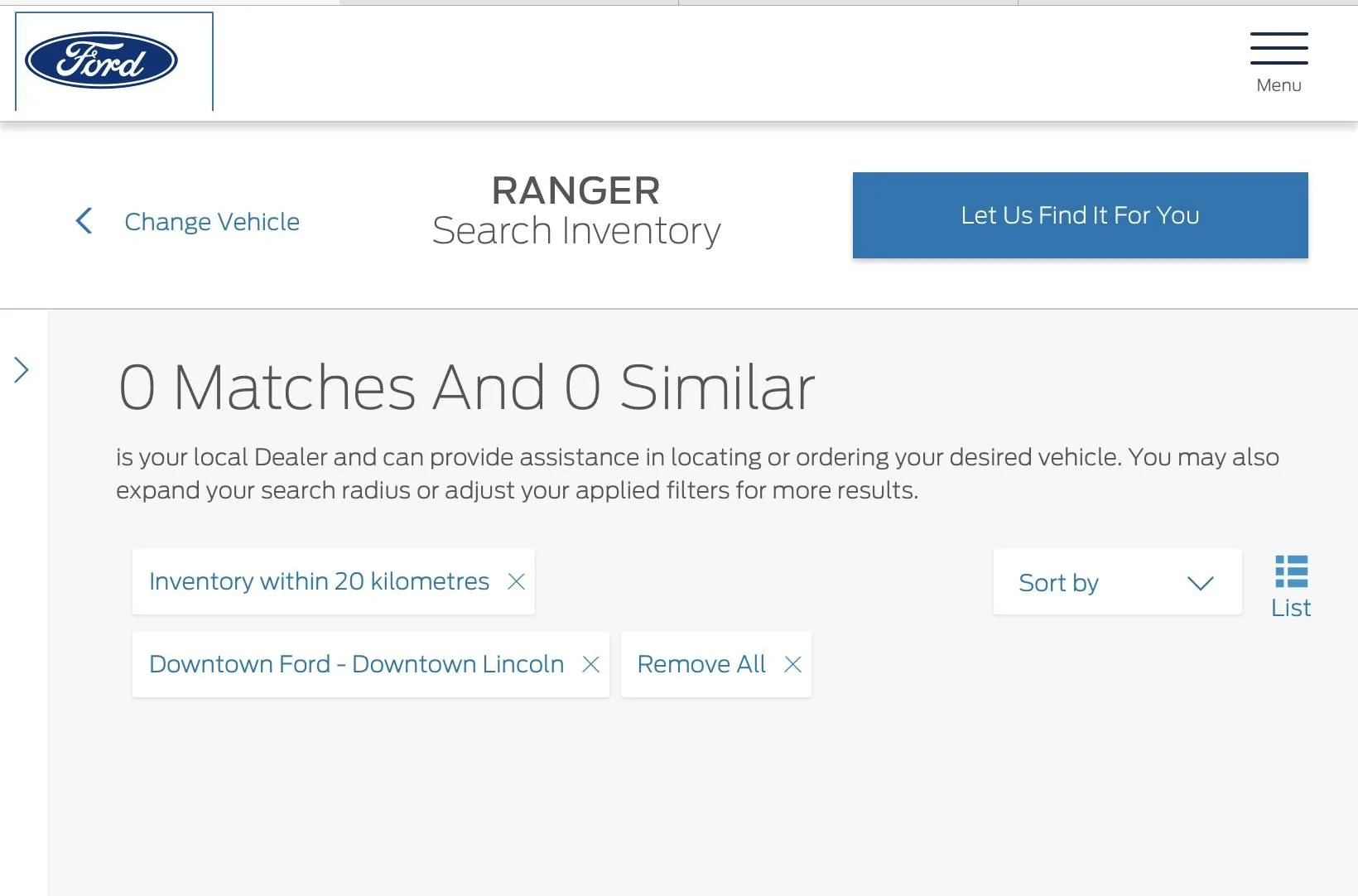The height and width of the screenshot is (896, 1358).
Task: Click the local Dealer assistance paragraph
Action: pos(697,474)
